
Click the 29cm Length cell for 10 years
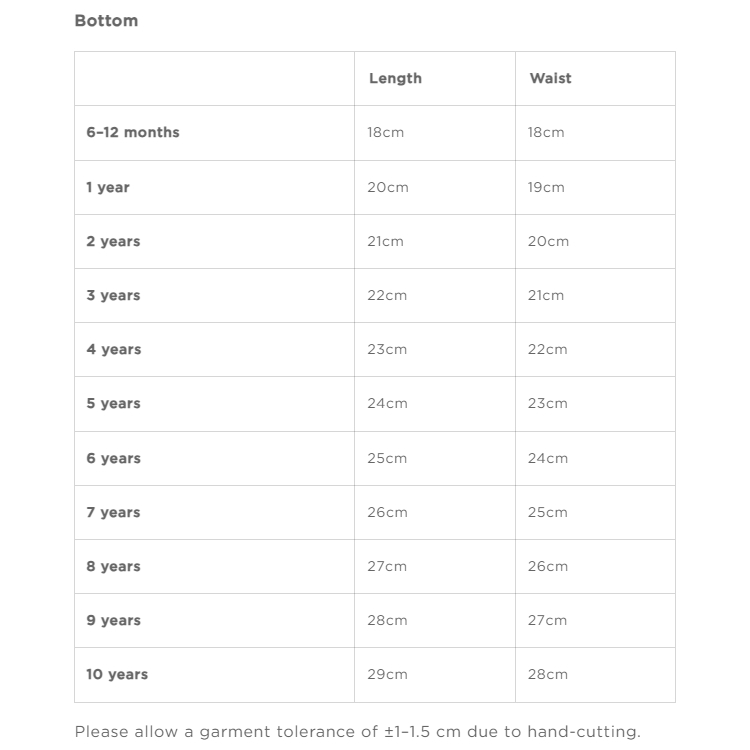point(387,674)
